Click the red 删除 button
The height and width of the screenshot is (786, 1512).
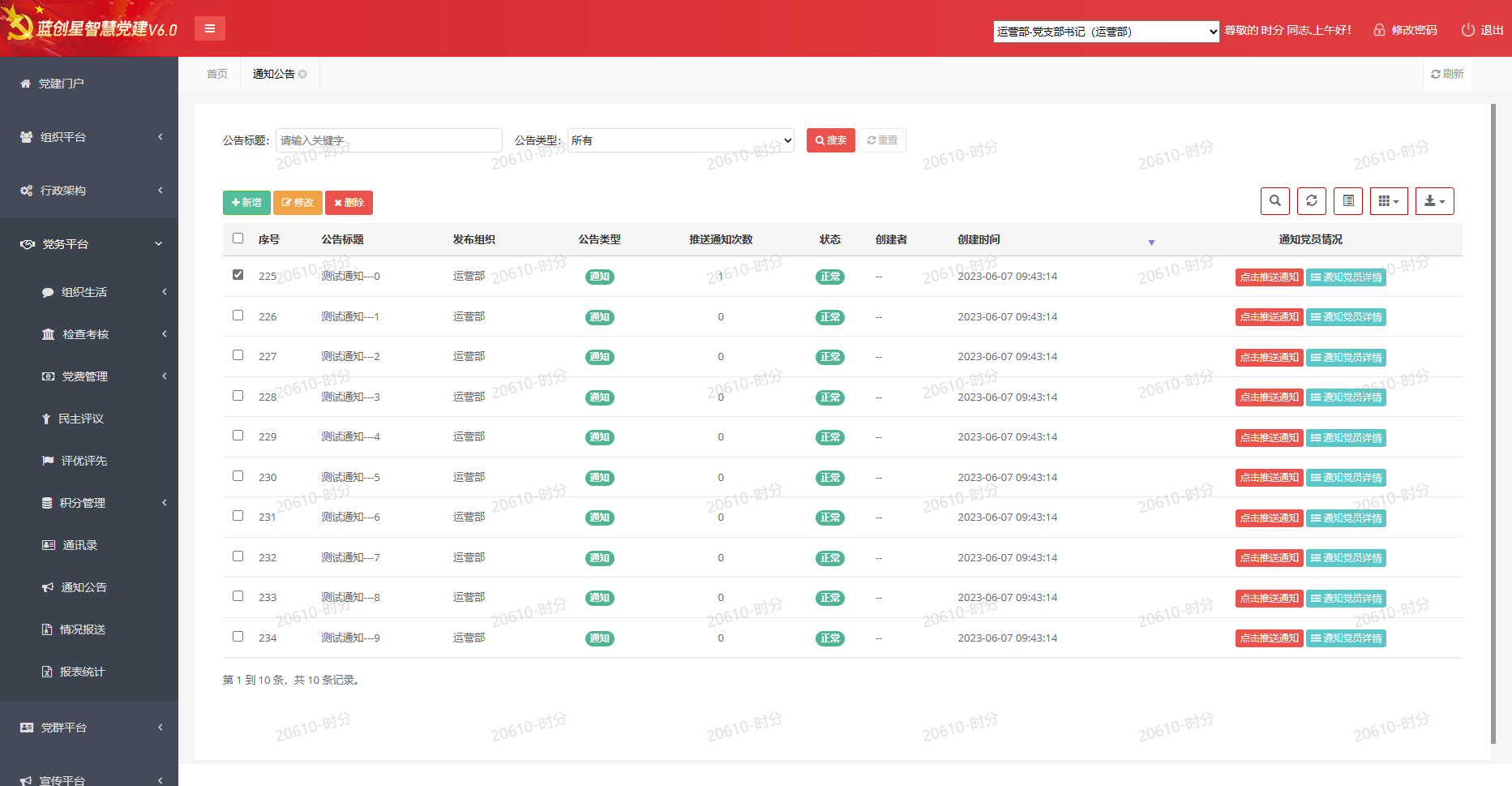349,203
